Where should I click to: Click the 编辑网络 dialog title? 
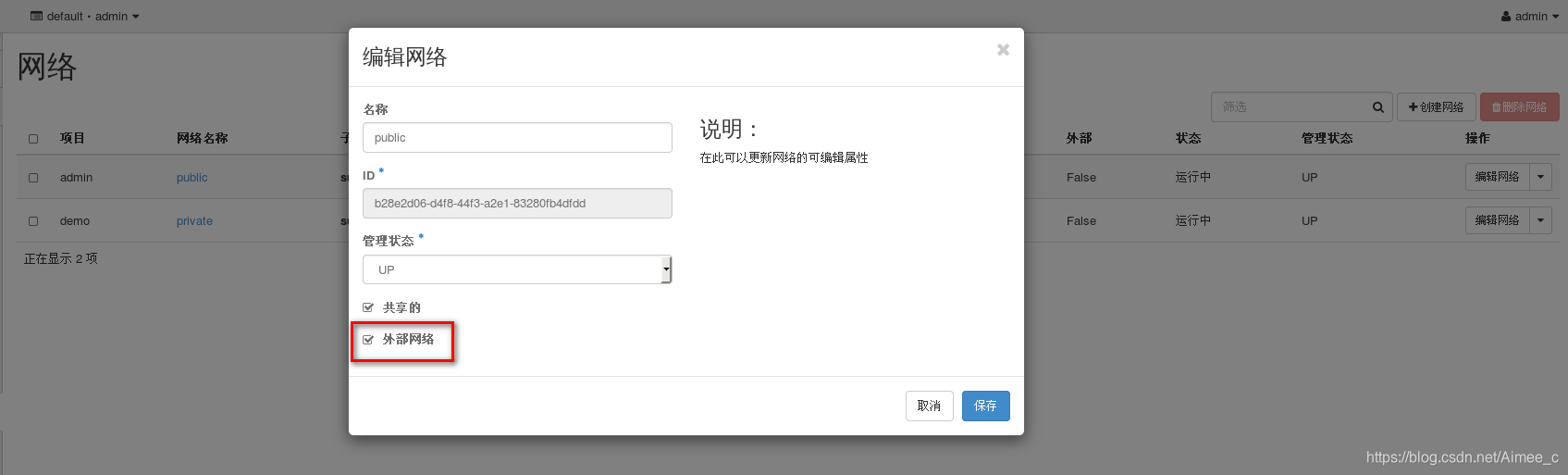tap(405, 57)
